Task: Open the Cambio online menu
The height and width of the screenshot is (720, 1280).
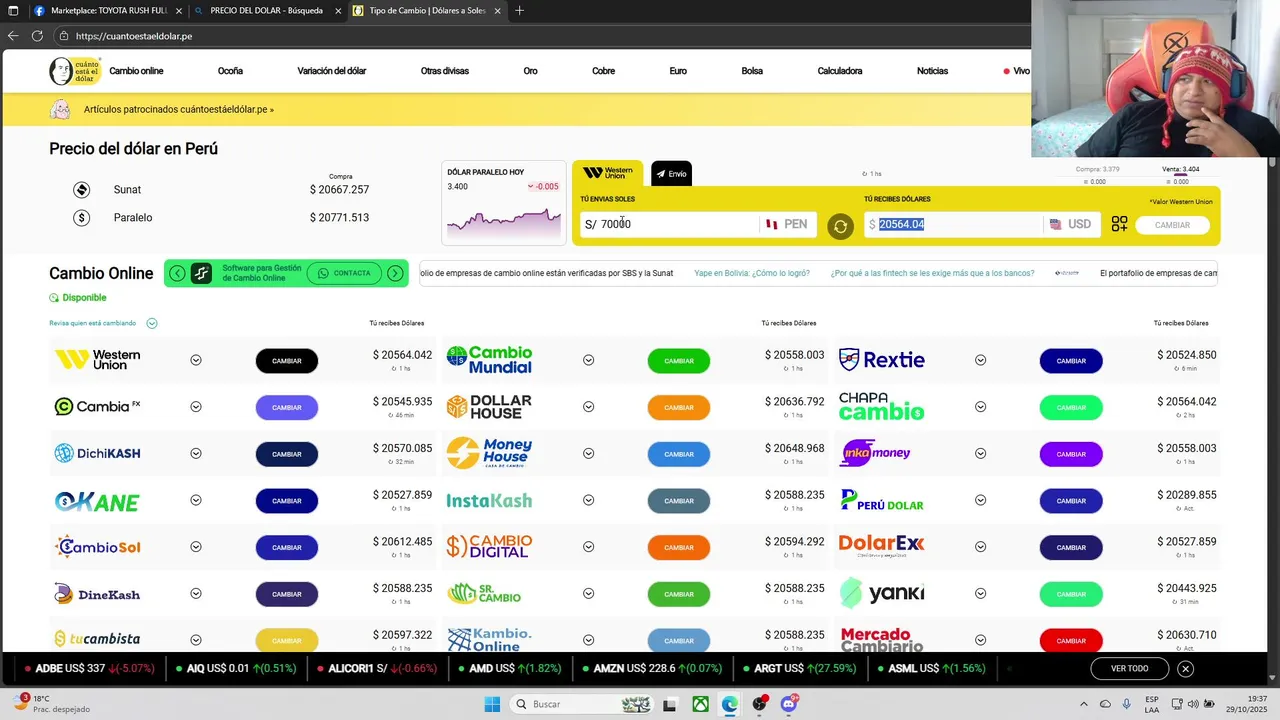Action: (x=136, y=71)
